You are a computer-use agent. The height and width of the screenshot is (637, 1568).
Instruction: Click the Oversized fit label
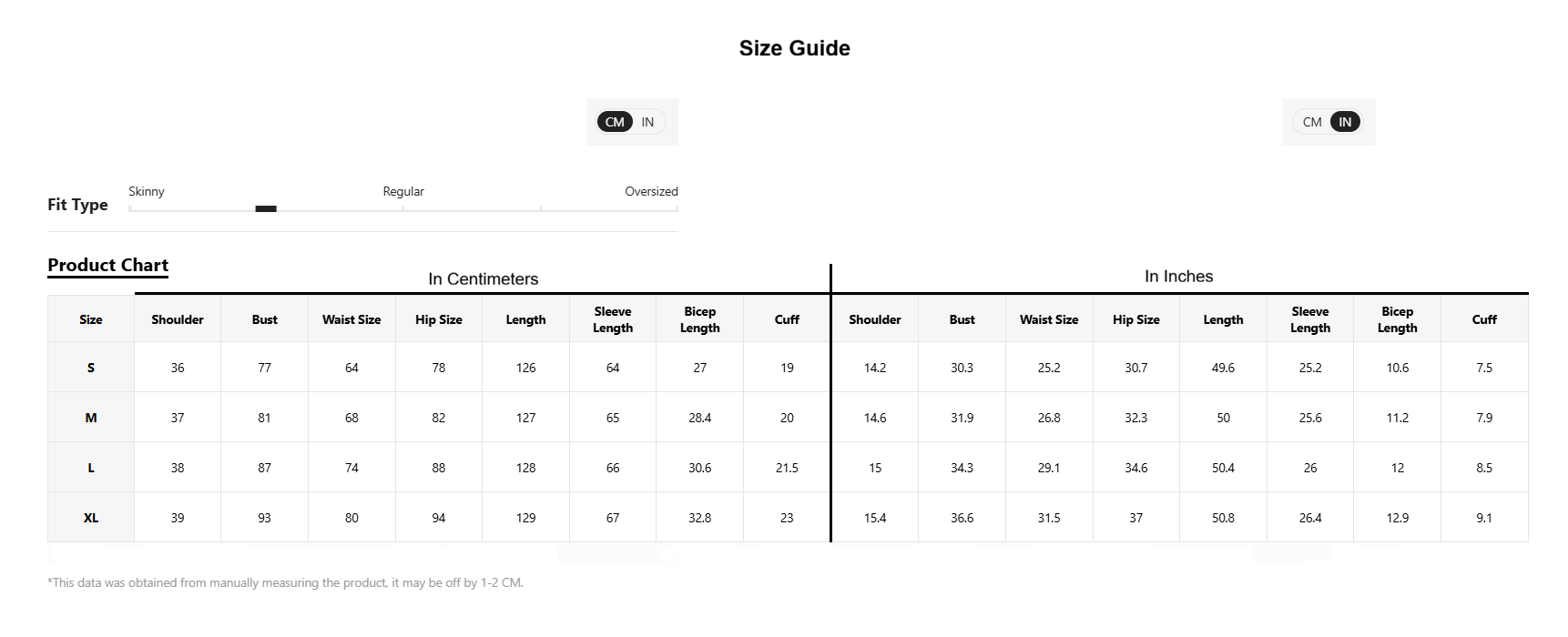[x=651, y=191]
